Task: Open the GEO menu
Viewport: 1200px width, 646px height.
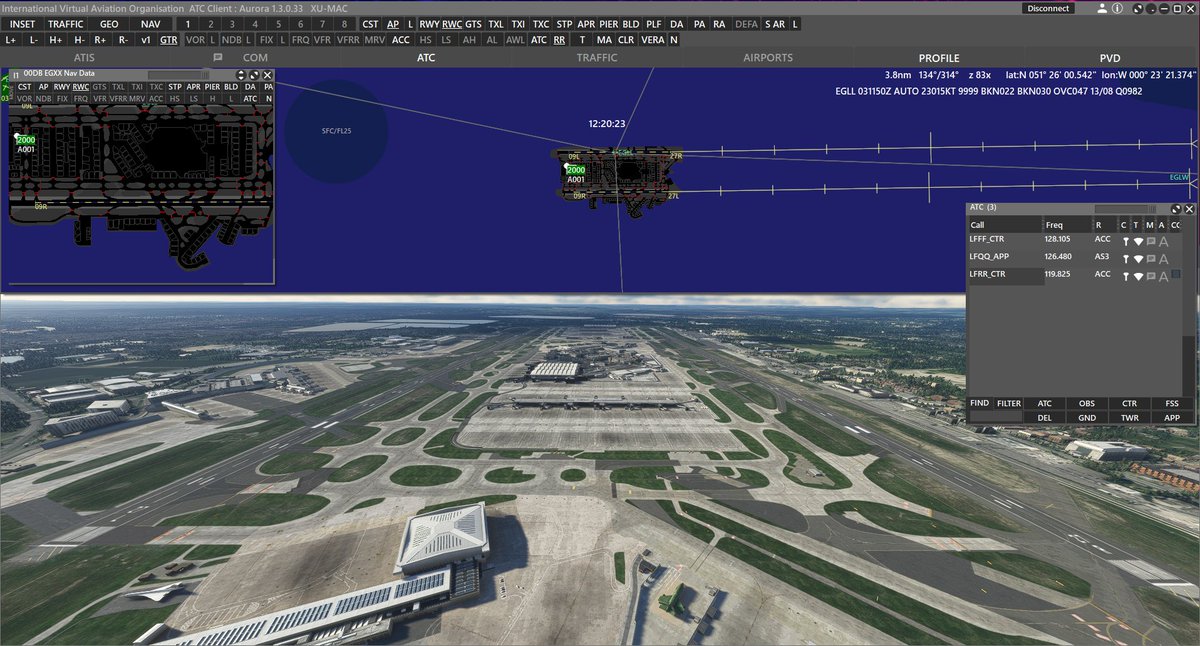Action: (108, 24)
